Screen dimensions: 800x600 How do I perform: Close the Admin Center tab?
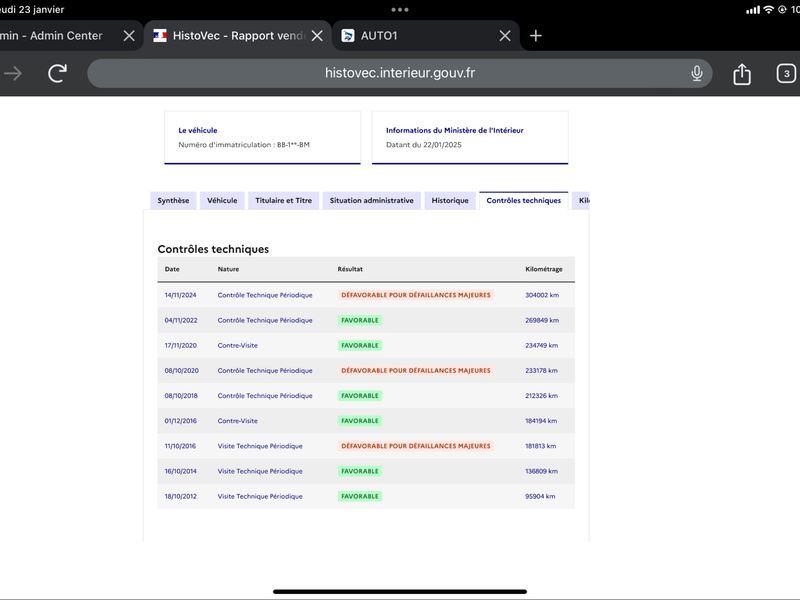point(129,36)
